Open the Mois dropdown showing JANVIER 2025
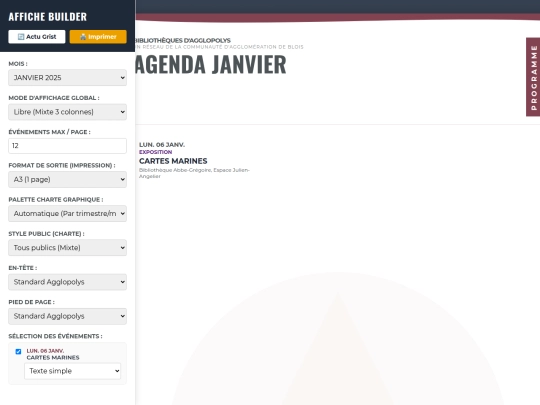540x405 pixels. click(x=68, y=77)
